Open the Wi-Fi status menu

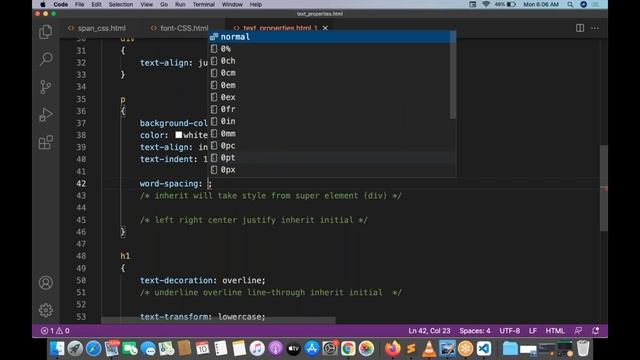(486, 4)
